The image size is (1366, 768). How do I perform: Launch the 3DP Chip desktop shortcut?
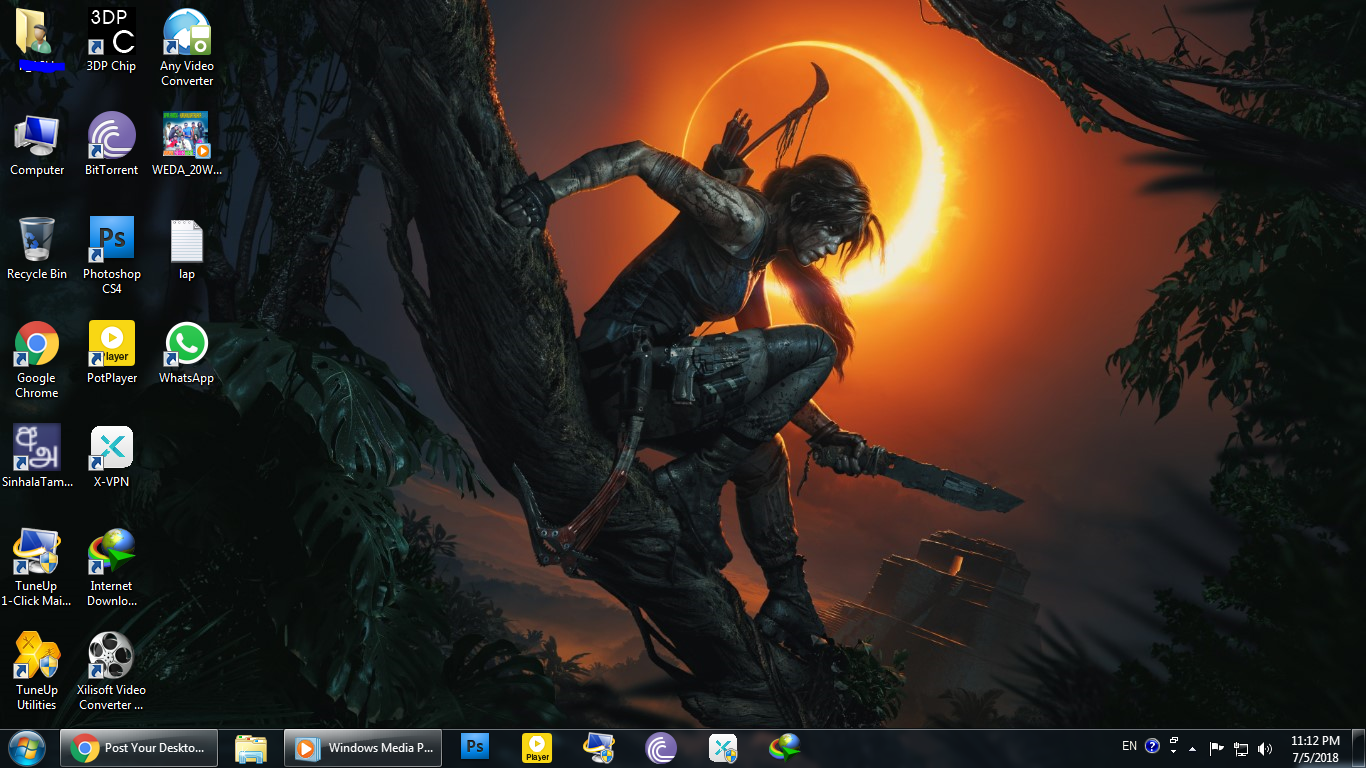pos(111,40)
